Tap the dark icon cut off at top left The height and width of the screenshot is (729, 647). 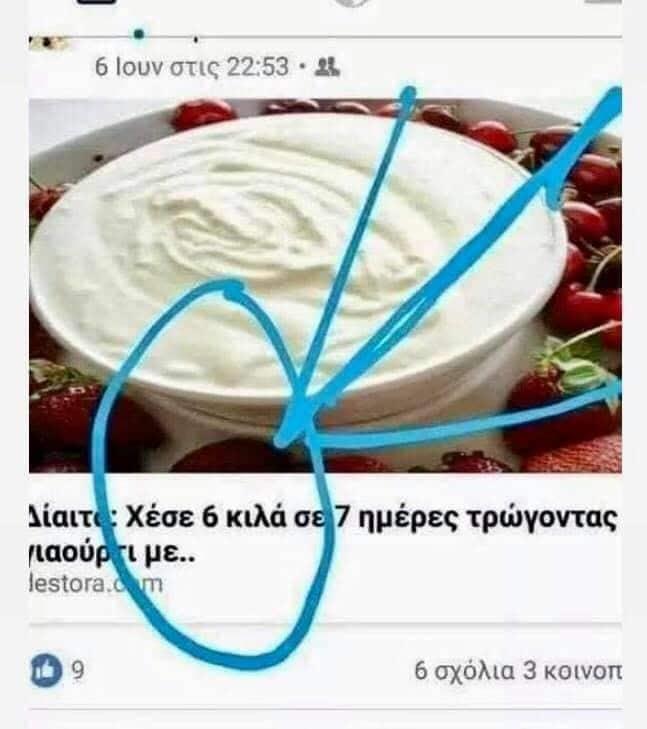pos(96,2)
